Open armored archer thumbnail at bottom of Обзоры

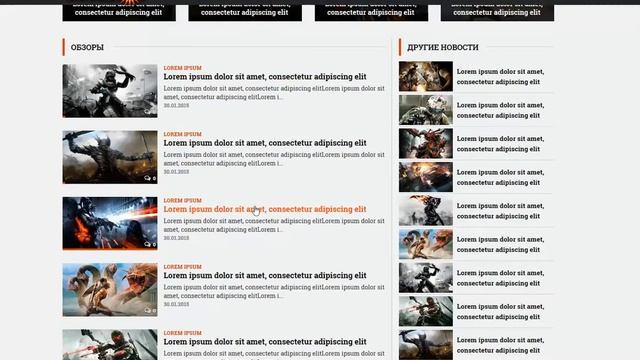point(110,344)
